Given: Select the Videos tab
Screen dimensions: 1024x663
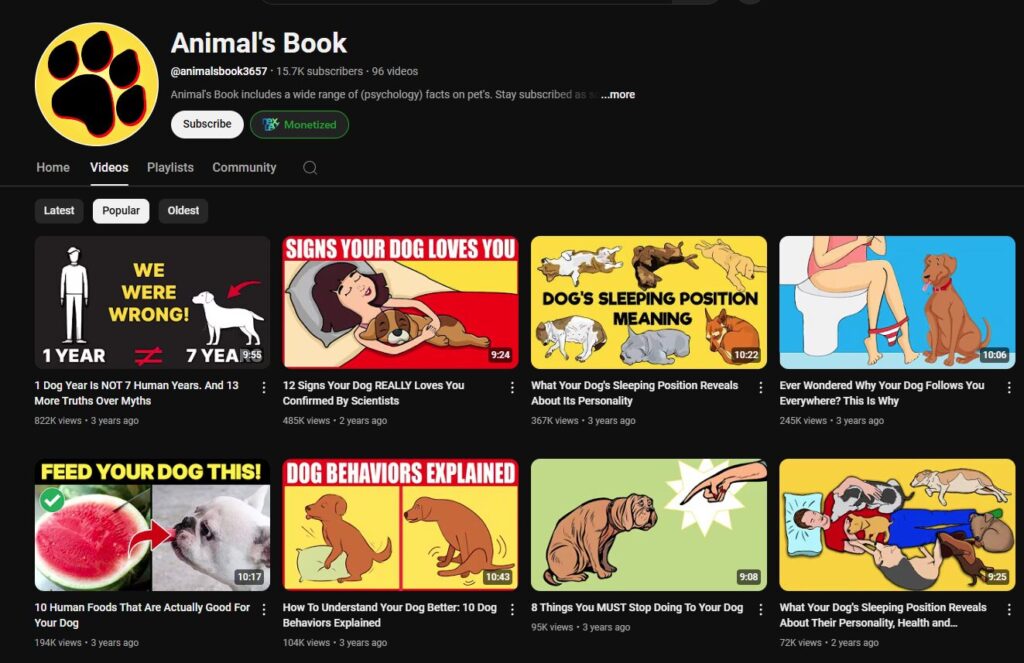Looking at the screenshot, I should pos(109,167).
